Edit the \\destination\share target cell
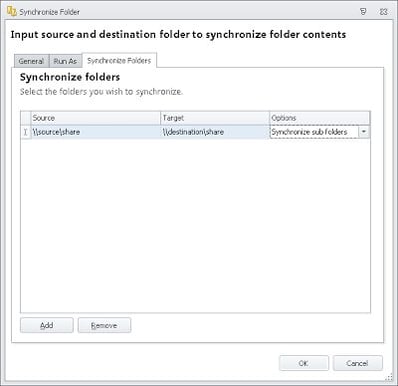398x386 pixels. click(215, 132)
